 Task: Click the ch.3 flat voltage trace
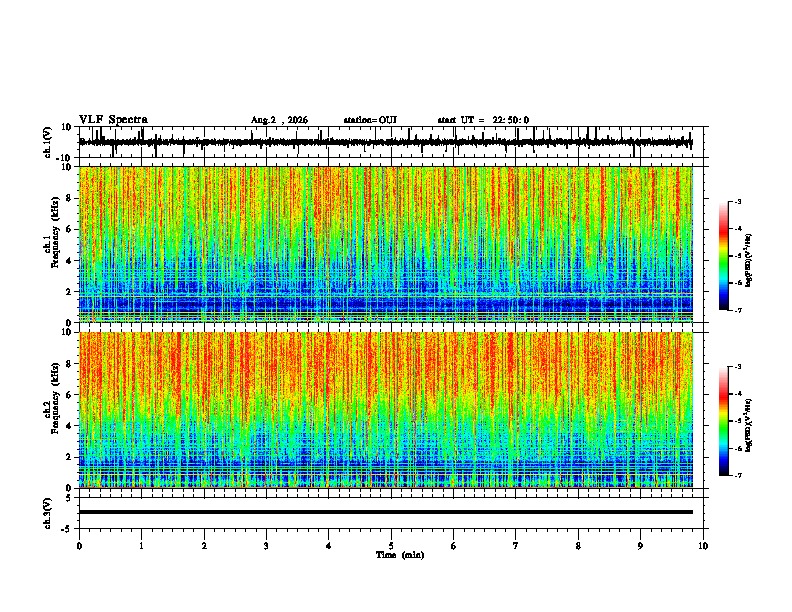386,512
